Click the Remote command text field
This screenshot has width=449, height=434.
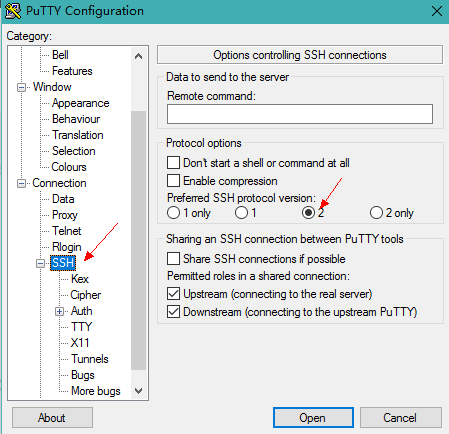click(300, 114)
